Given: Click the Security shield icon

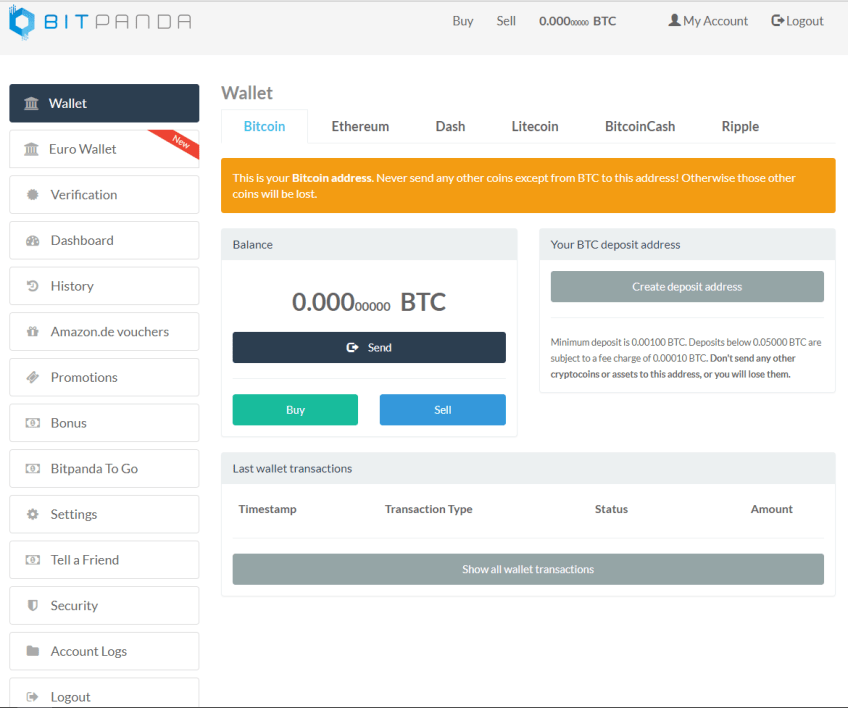Looking at the screenshot, I should pyautogui.click(x=32, y=605).
